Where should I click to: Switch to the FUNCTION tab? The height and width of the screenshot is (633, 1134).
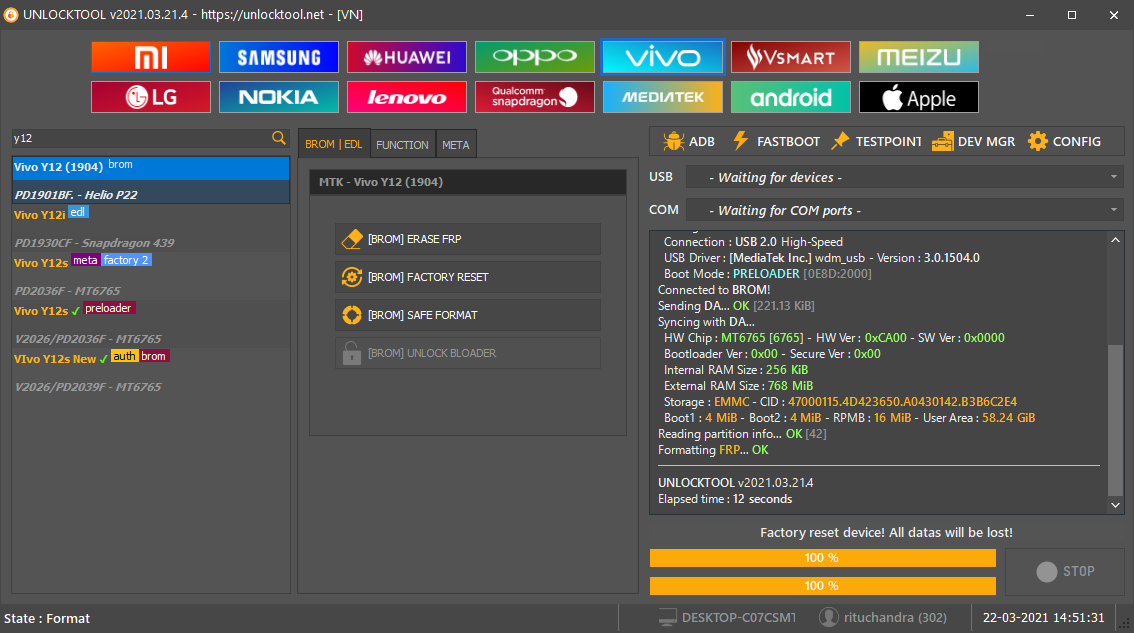[x=402, y=145]
